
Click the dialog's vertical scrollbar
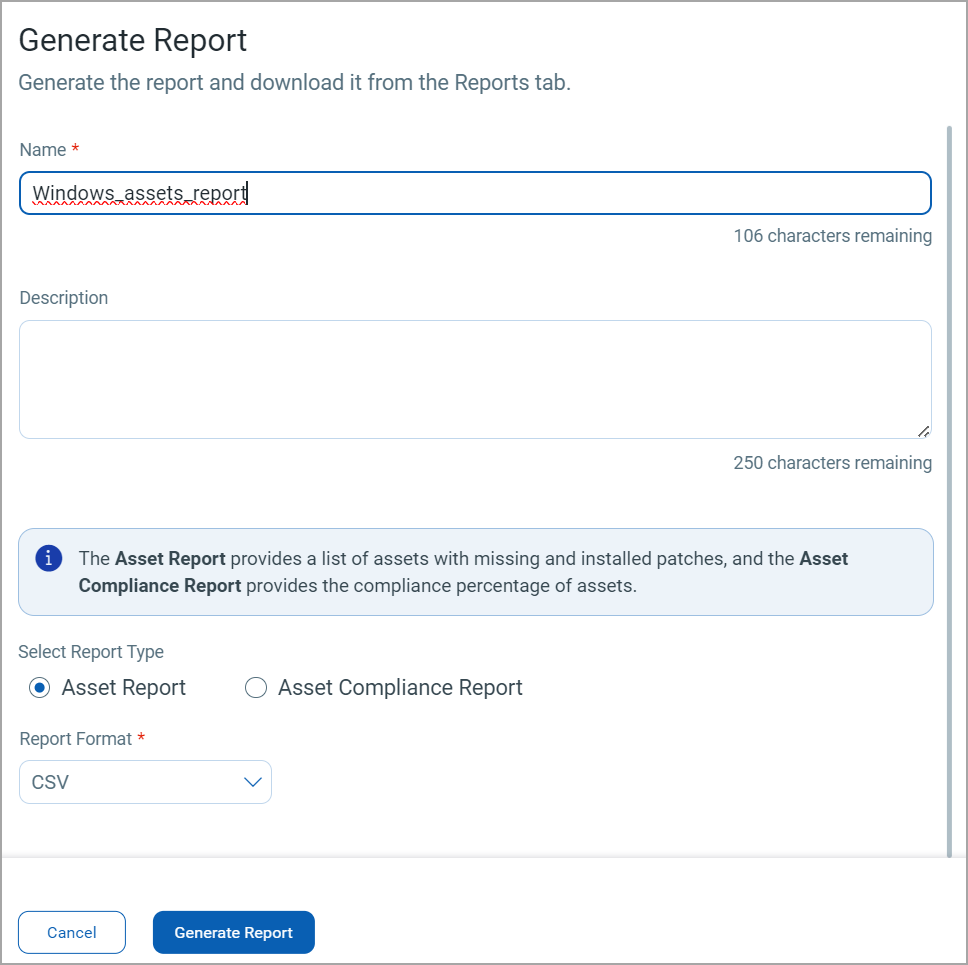pos(949,491)
